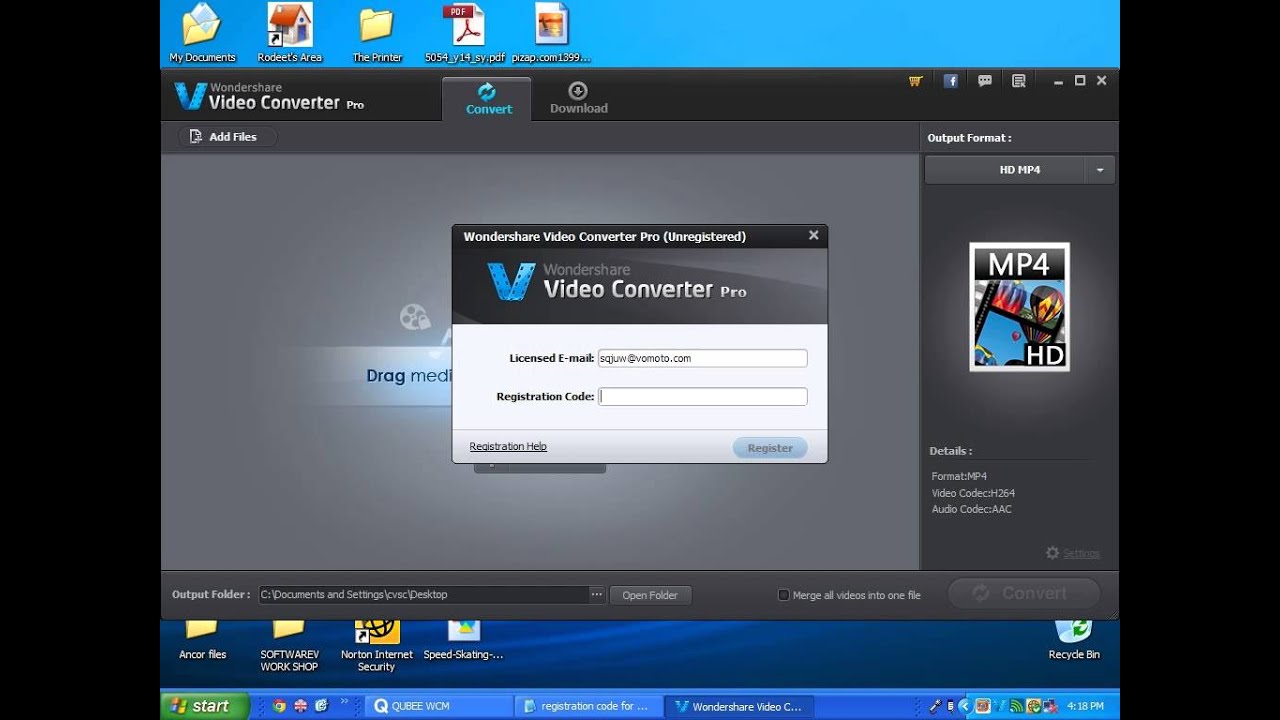Viewport: 1280px width, 720px height.
Task: Select the Format:MP4 detail text
Action: (959, 477)
